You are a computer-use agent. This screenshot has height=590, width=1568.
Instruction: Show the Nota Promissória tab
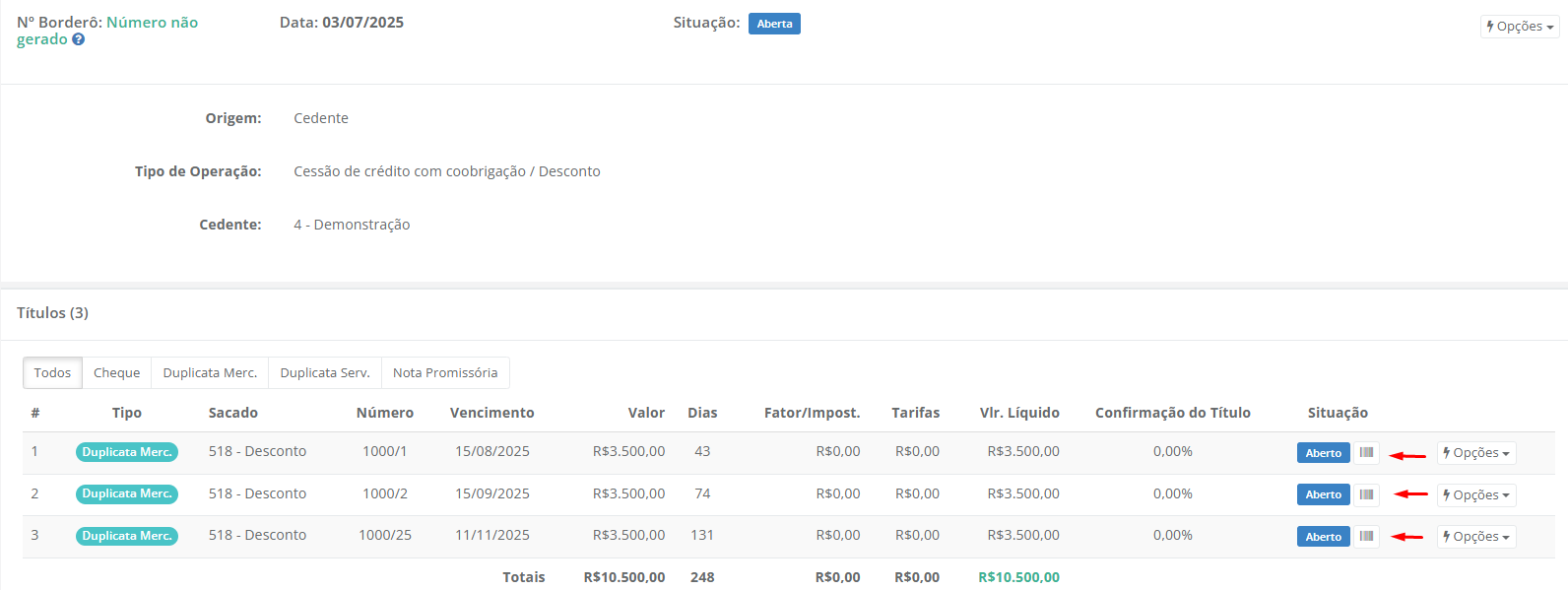click(445, 373)
